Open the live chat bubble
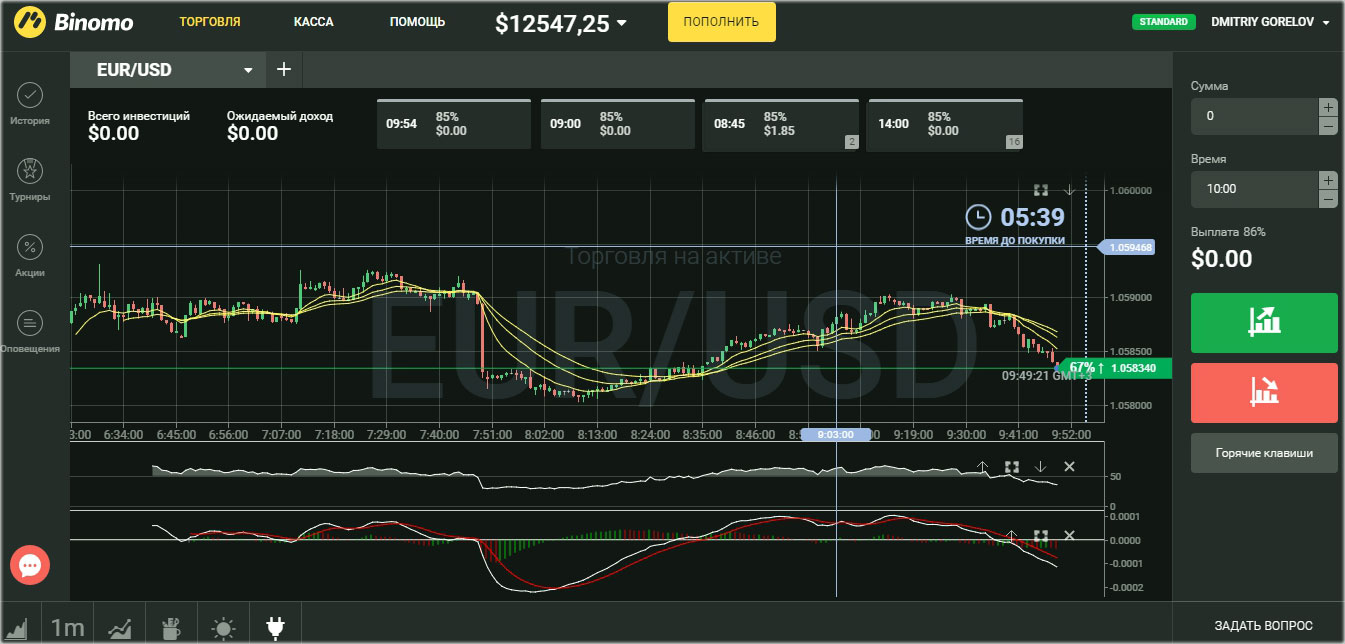Image resolution: width=1345 pixels, height=644 pixels. coord(30,566)
